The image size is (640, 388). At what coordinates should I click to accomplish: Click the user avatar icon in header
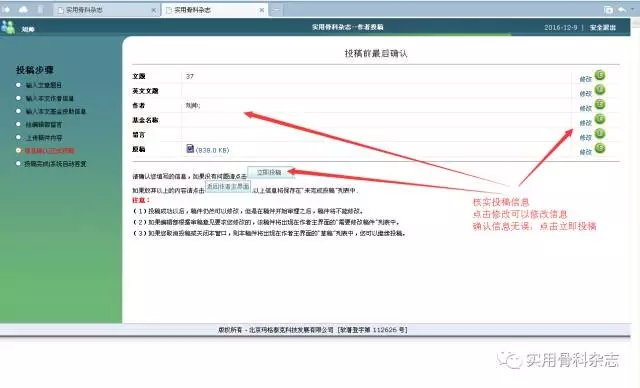coord(8,27)
